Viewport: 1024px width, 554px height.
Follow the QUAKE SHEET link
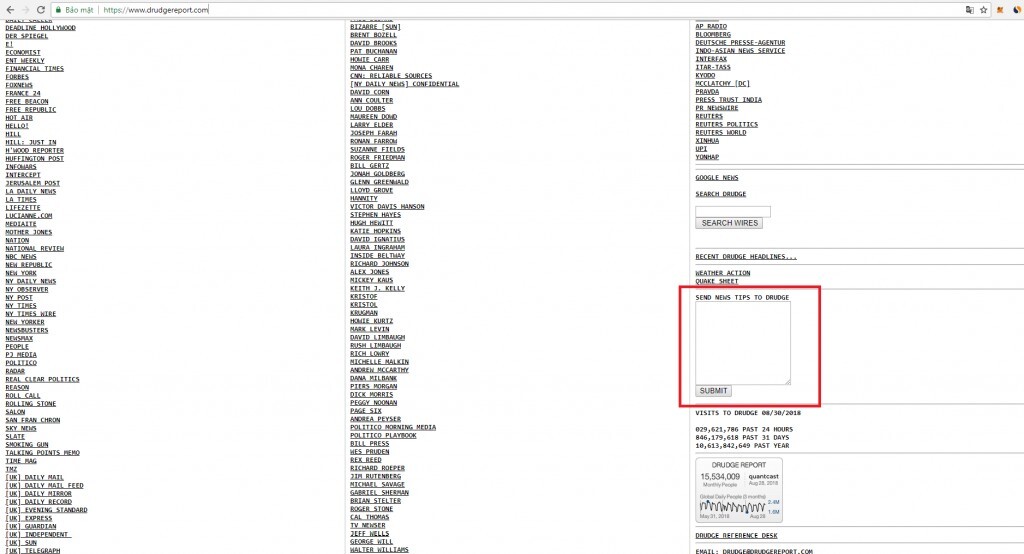pos(715,281)
